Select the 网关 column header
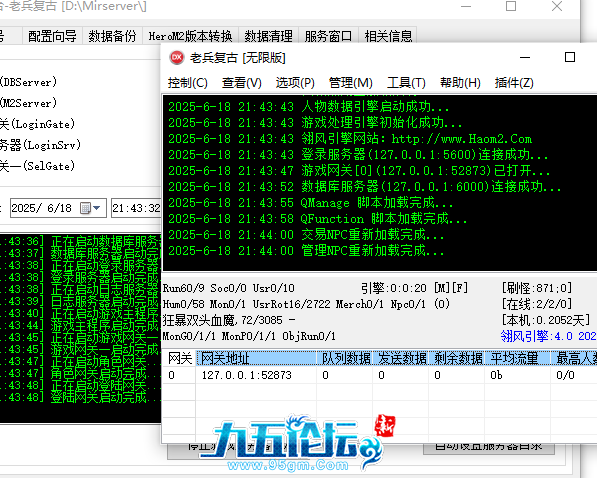 pyautogui.click(x=180, y=358)
